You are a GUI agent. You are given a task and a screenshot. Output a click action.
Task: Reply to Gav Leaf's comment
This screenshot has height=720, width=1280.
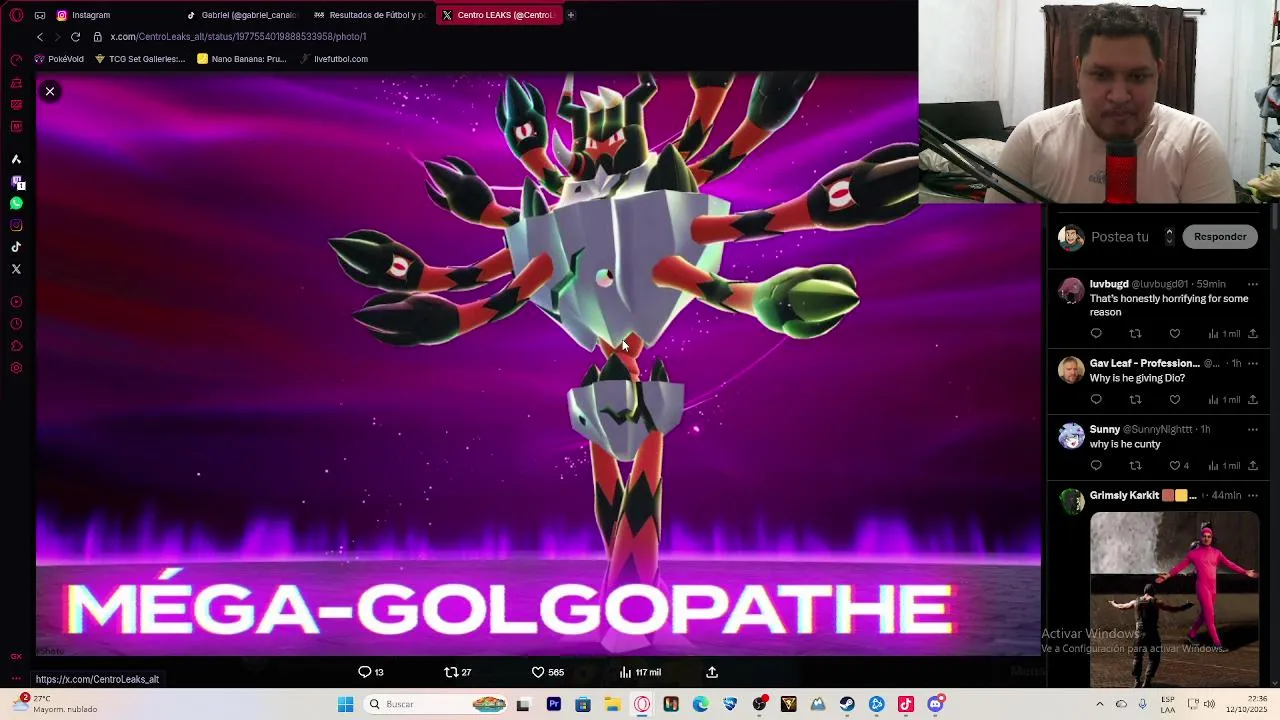(x=1096, y=400)
